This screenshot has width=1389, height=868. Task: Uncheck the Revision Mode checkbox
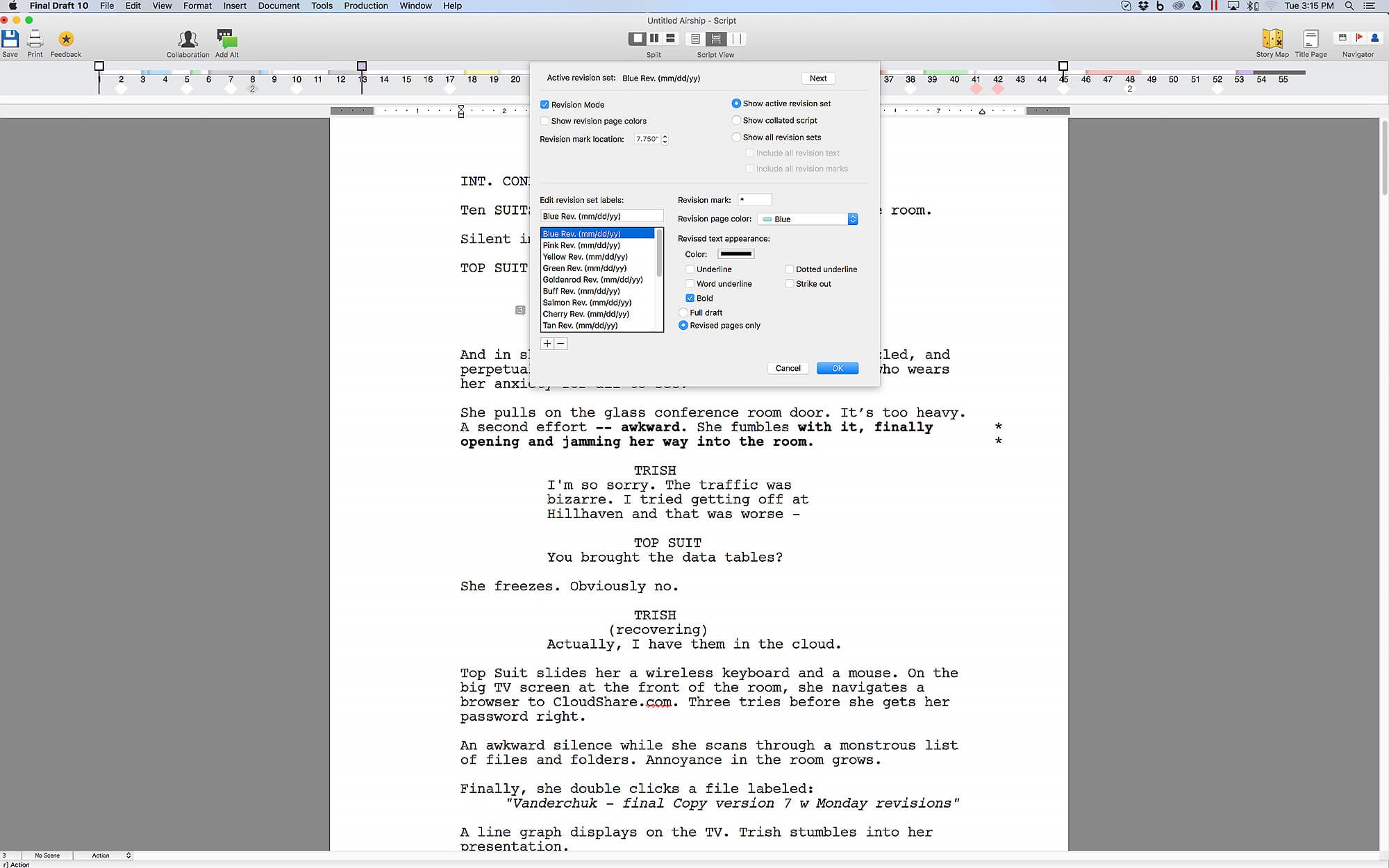544,105
